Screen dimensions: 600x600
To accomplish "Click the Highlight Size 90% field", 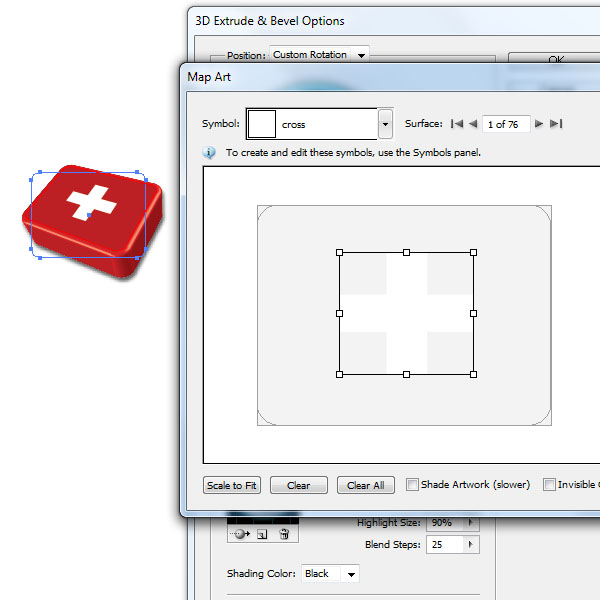I will click(445, 523).
